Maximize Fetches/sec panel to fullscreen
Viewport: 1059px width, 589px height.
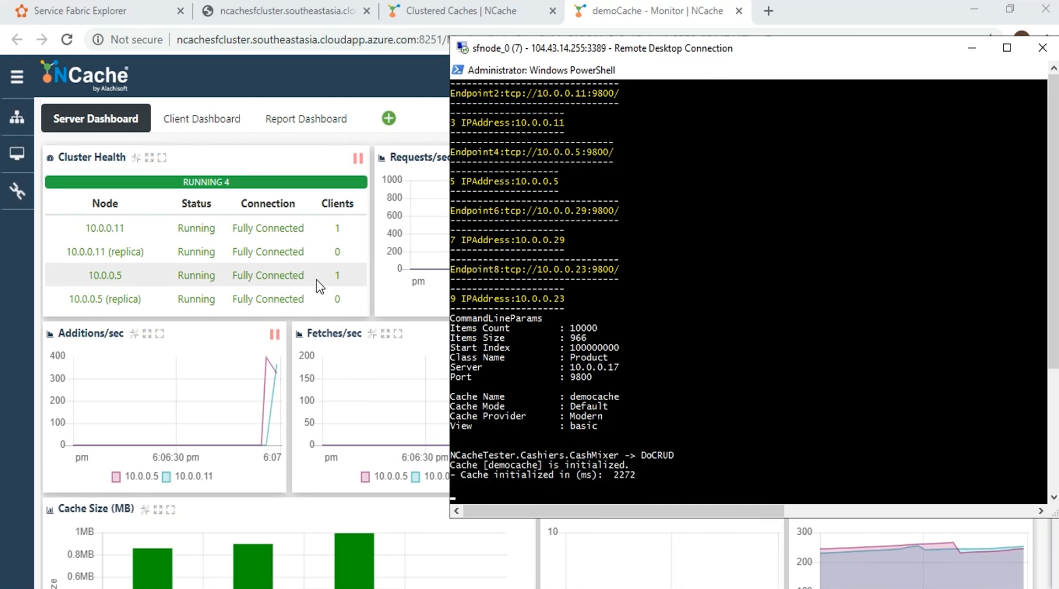[x=398, y=334]
